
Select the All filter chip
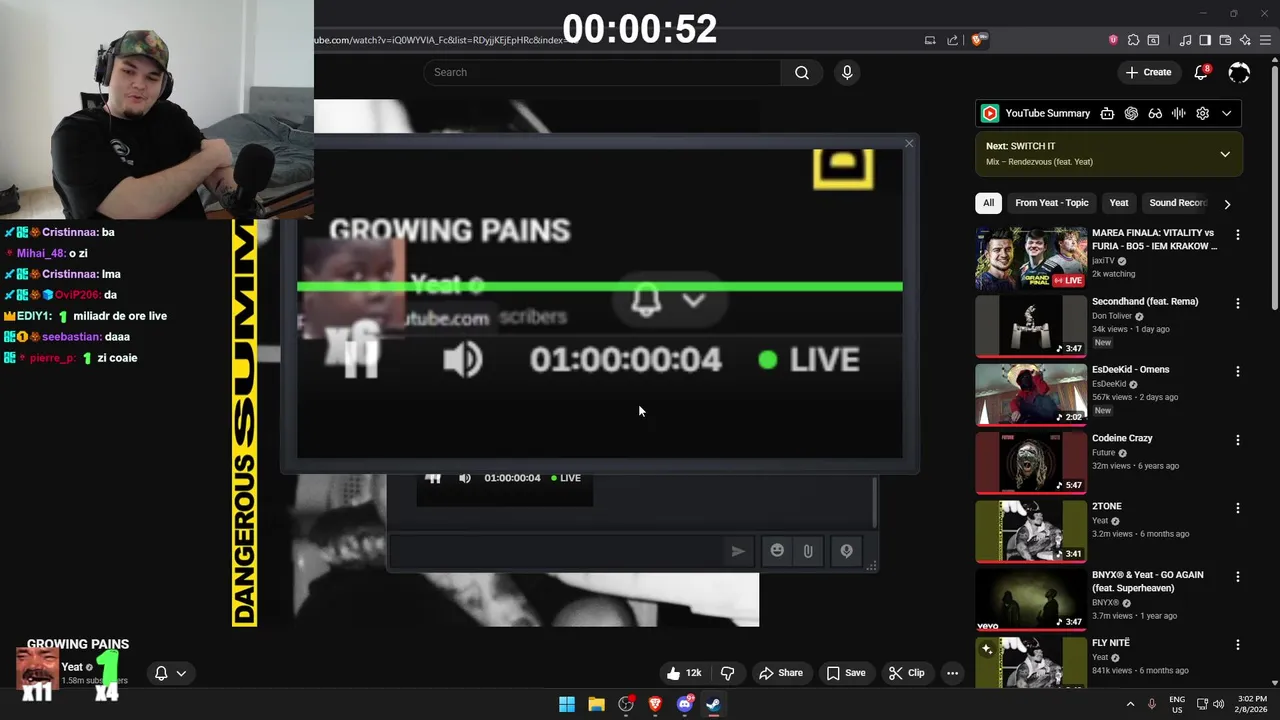point(988,203)
